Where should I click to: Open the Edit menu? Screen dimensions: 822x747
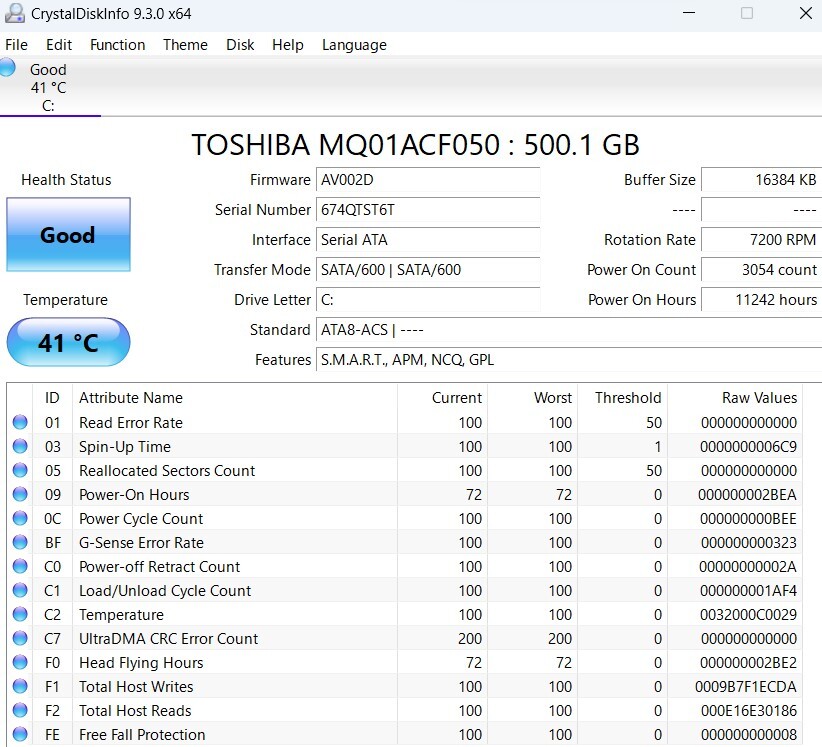(58, 45)
